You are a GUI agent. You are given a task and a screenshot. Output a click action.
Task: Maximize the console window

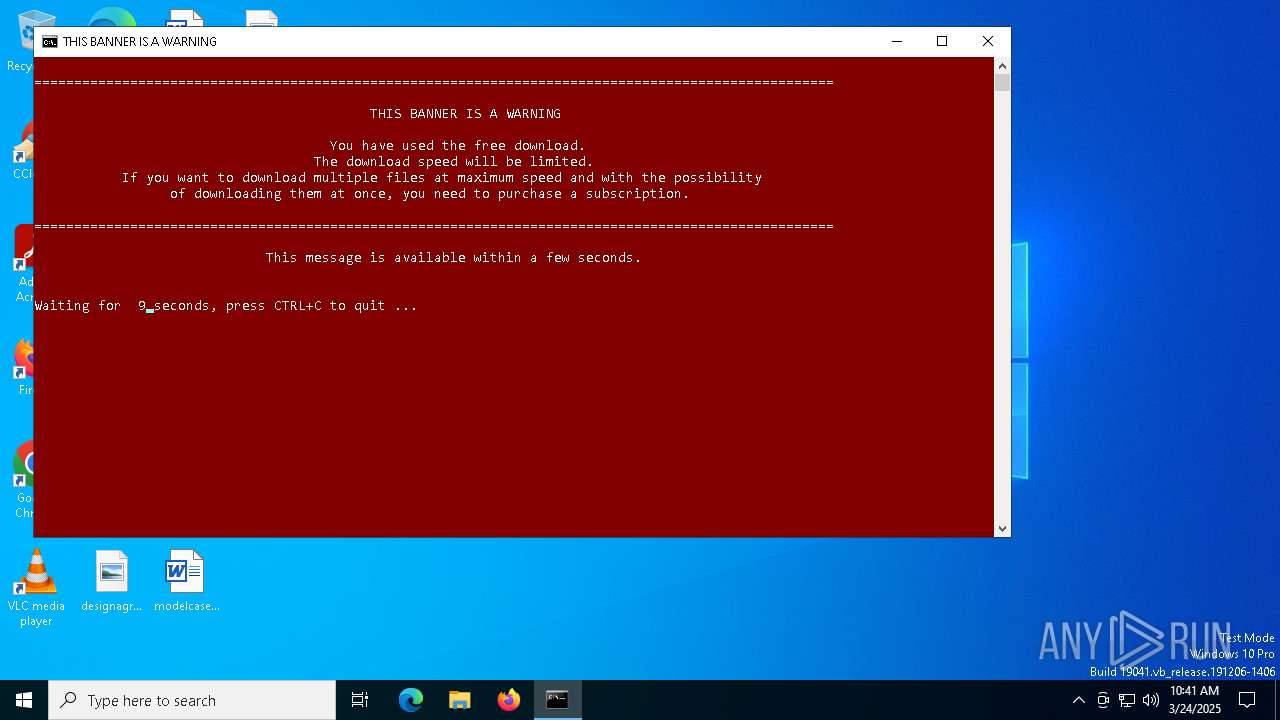[x=942, y=41]
